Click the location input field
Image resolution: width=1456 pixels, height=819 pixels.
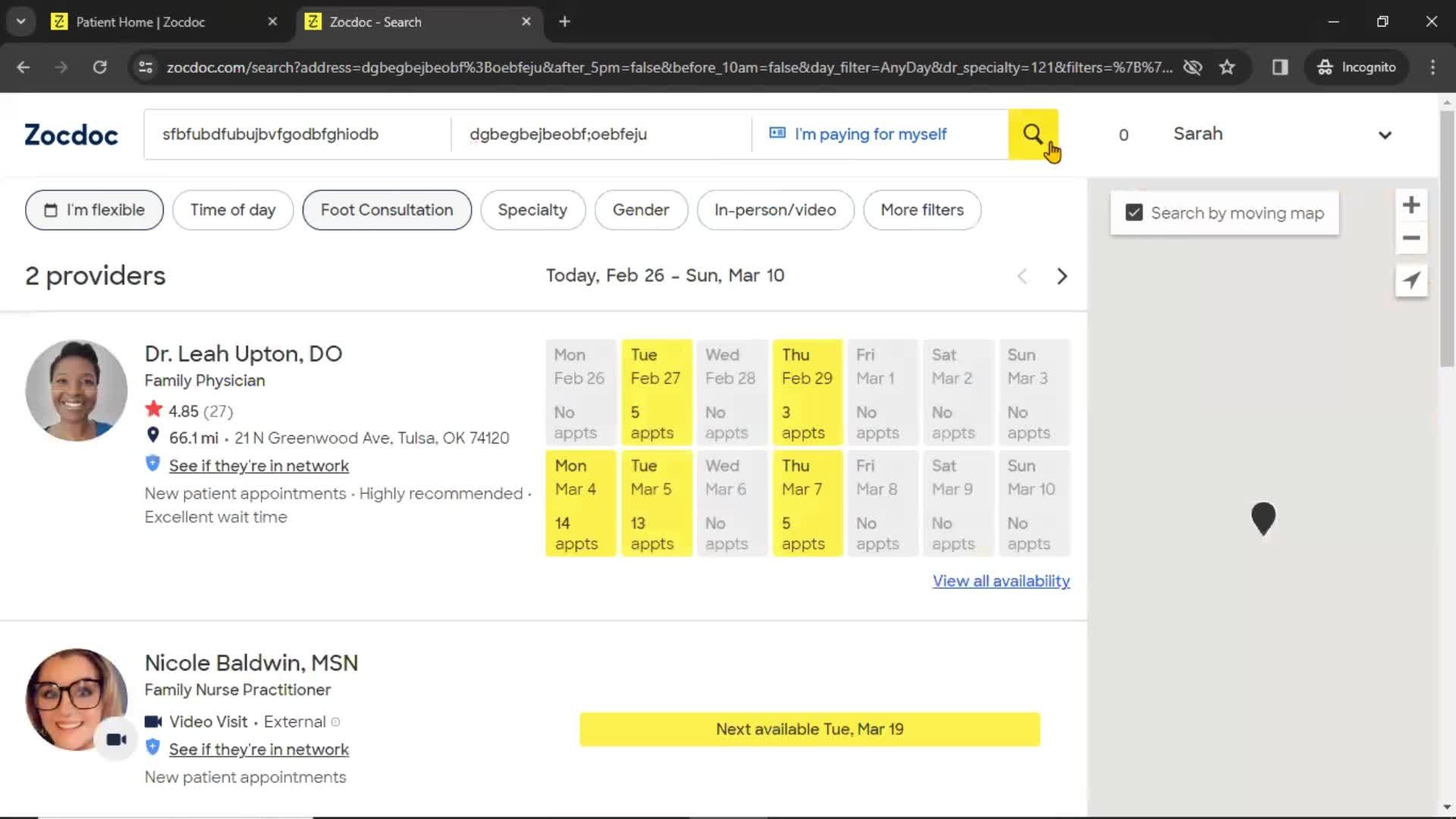point(601,134)
